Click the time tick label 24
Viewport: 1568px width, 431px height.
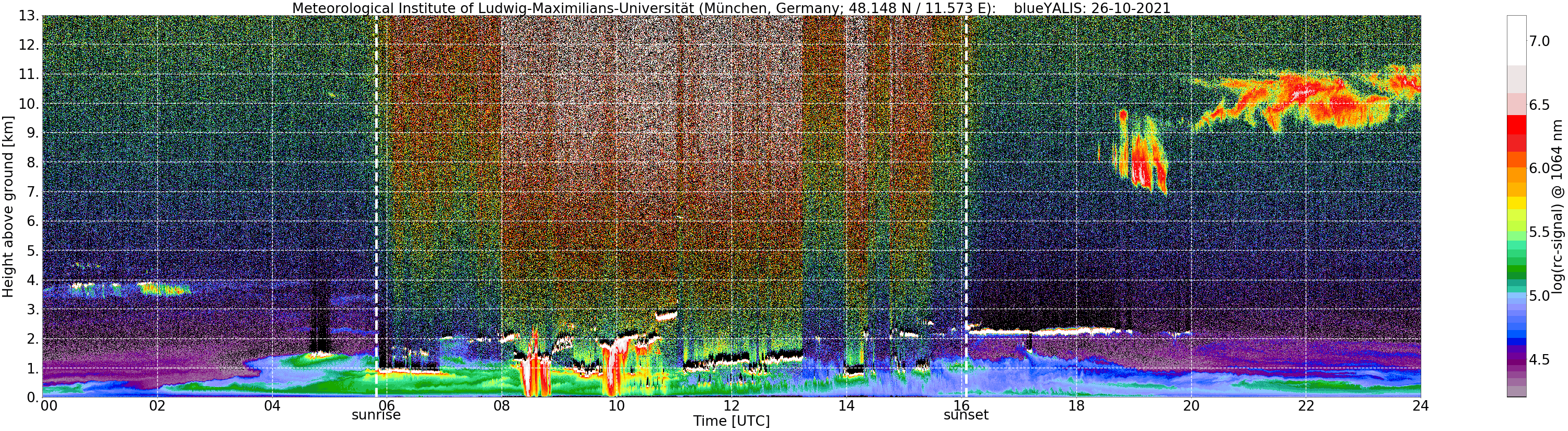click(1421, 406)
